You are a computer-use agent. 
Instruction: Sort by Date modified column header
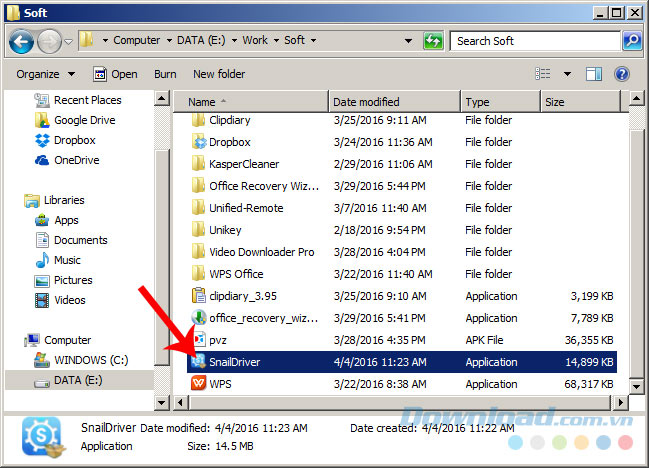coord(394,102)
